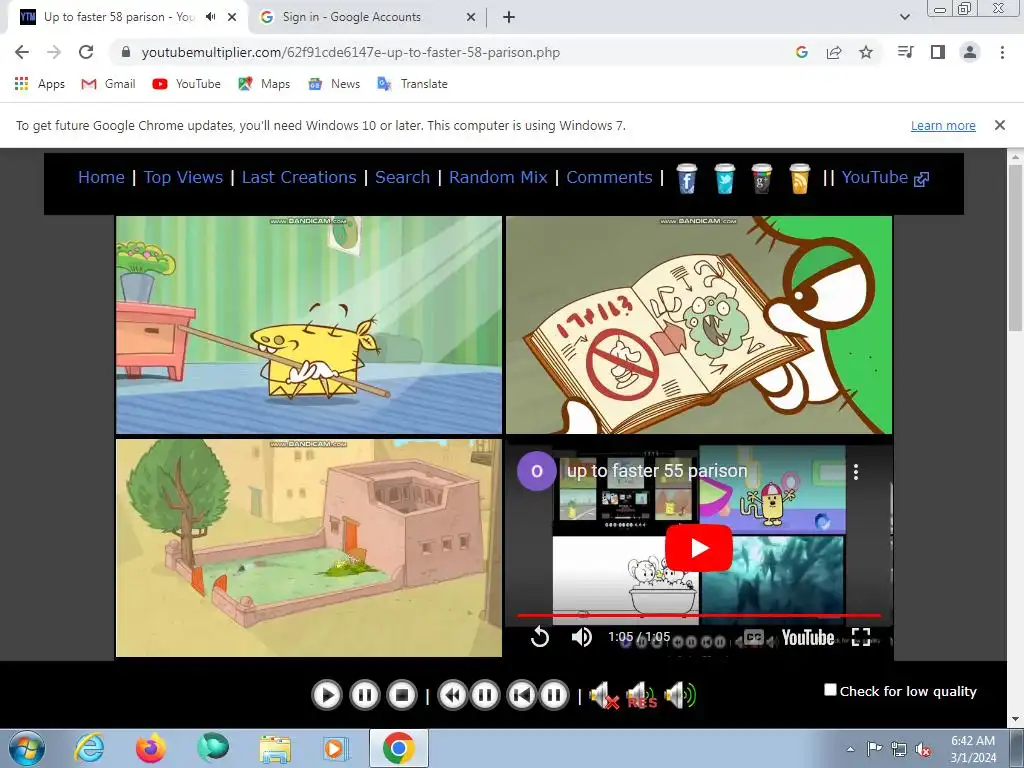Viewport: 1024px width, 768px height.
Task: Open the Search link in site menu
Action: click(x=402, y=177)
